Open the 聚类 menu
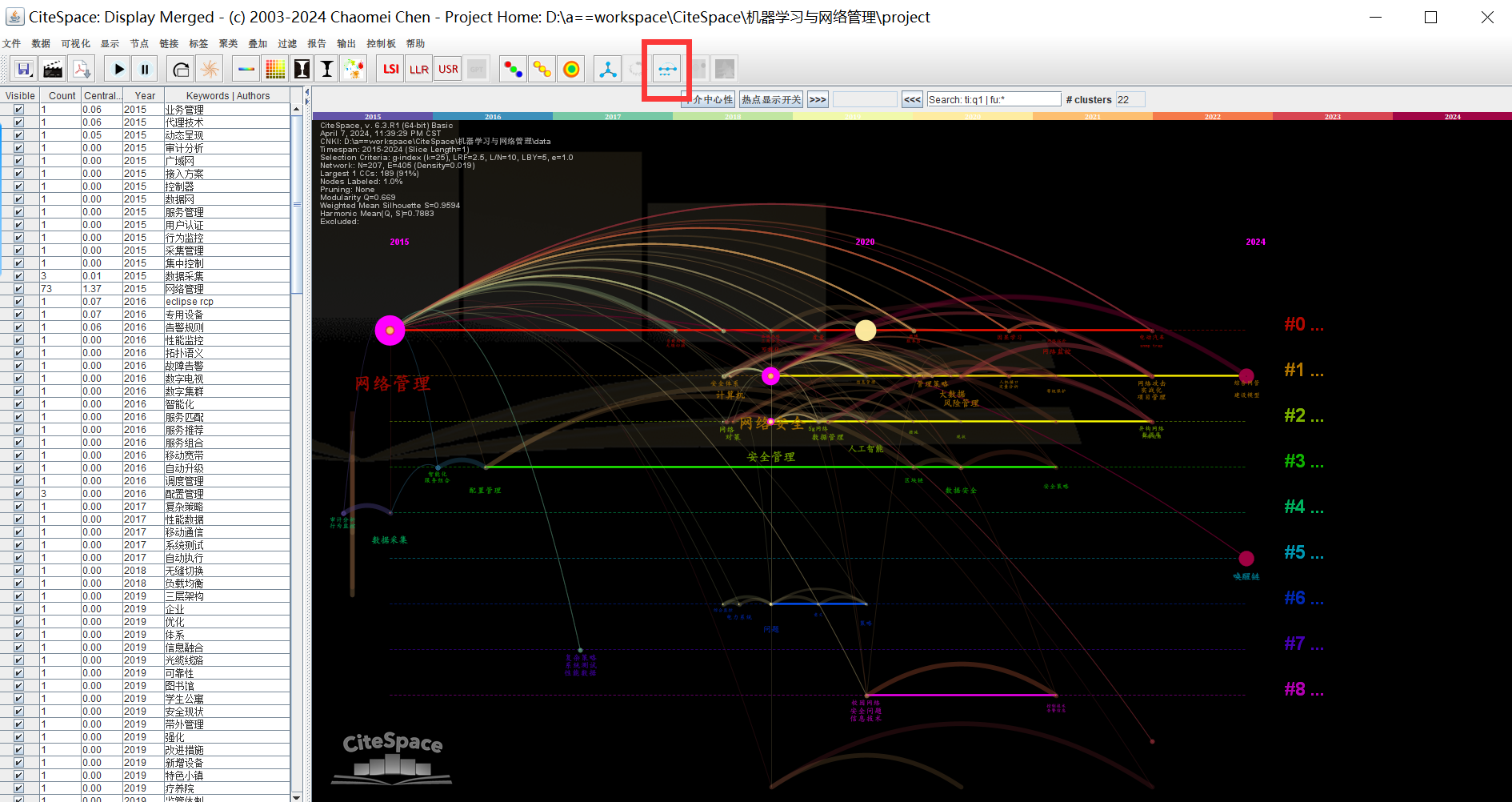Screen dimensions: 1512x802 tap(228, 44)
